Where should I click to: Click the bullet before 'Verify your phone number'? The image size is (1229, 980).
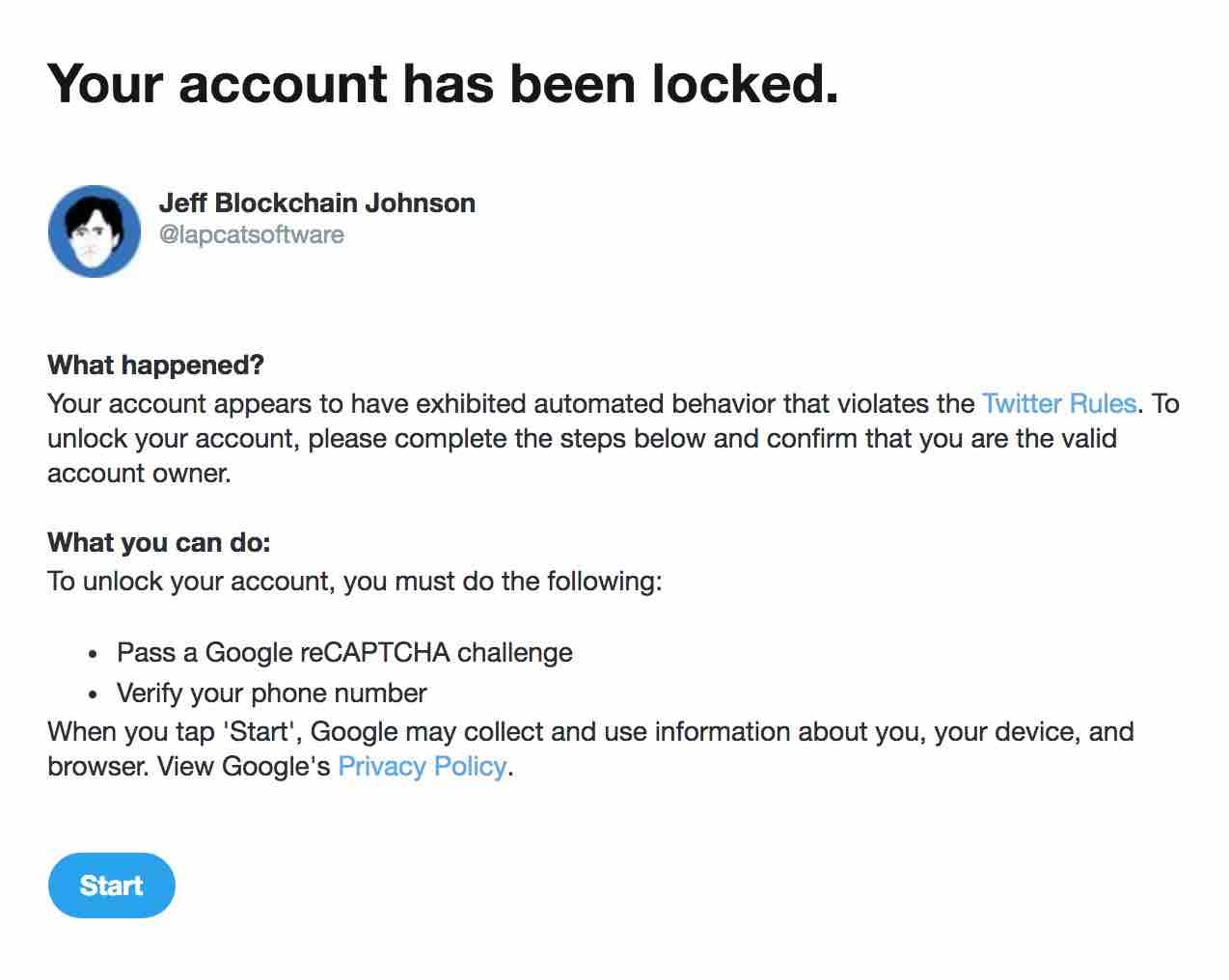pos(93,694)
